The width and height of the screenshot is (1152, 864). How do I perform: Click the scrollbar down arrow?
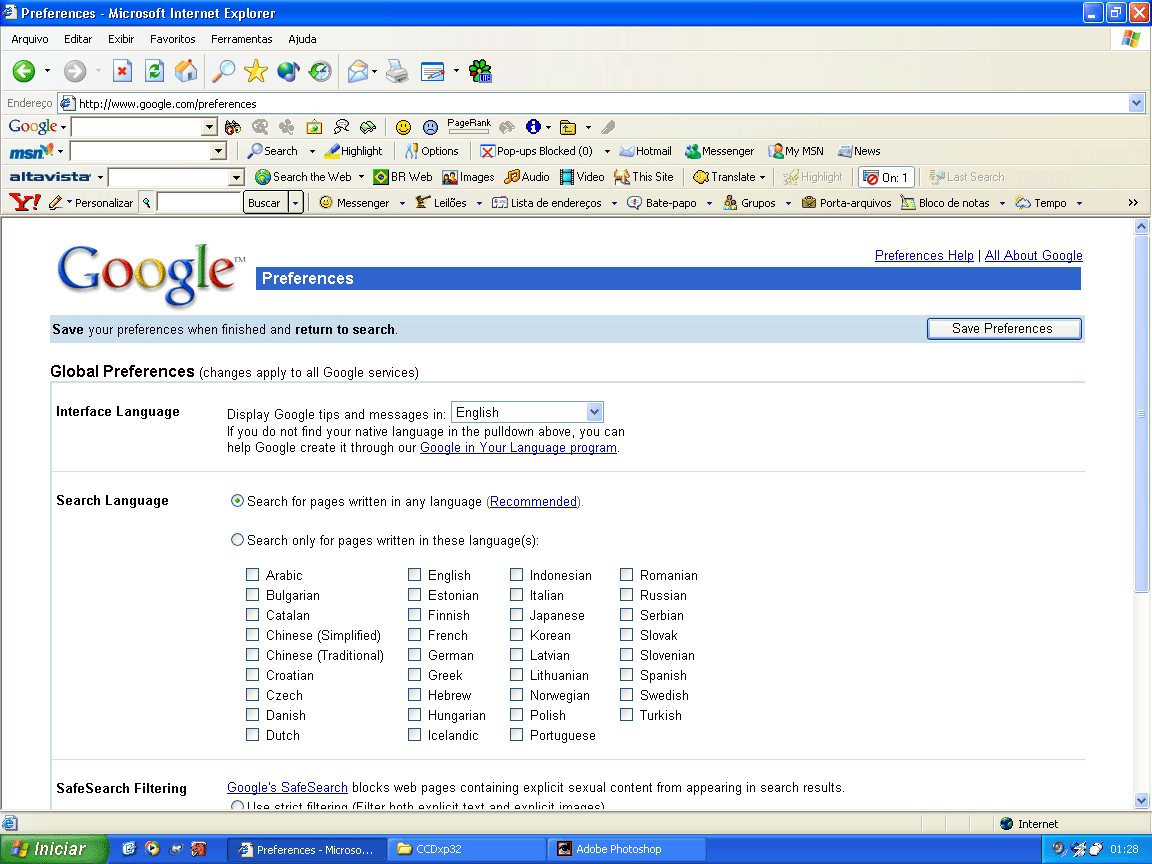1141,801
